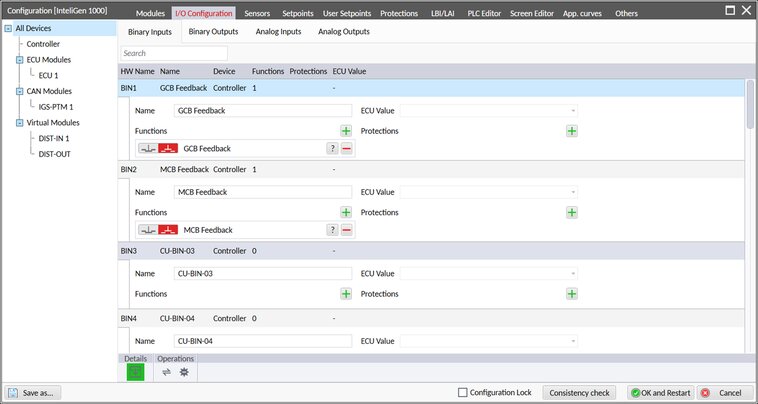Switch to the Binary Outputs tab
The image size is (758, 404).
(213, 32)
